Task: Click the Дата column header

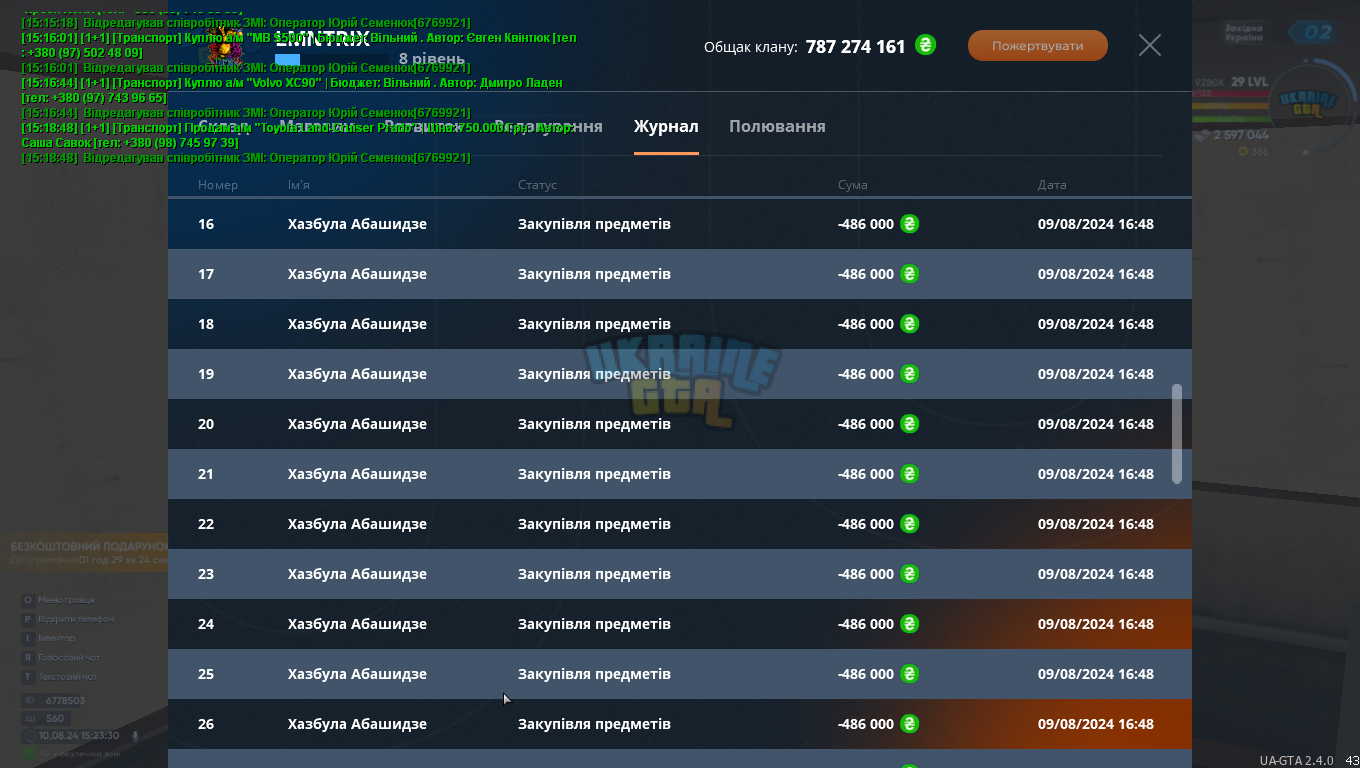Action: click(x=1052, y=185)
